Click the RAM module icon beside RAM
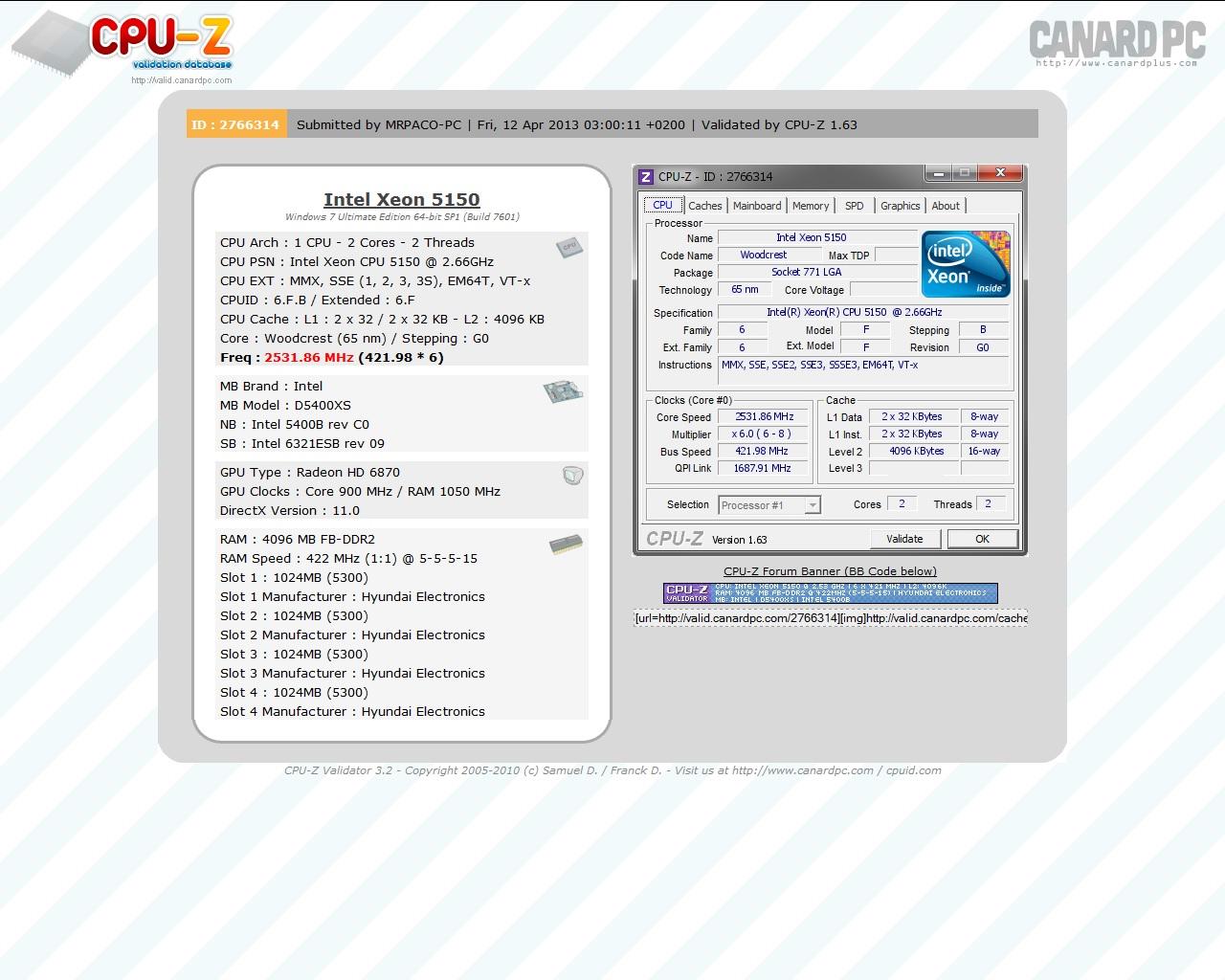The width and height of the screenshot is (1225, 980). (567, 545)
